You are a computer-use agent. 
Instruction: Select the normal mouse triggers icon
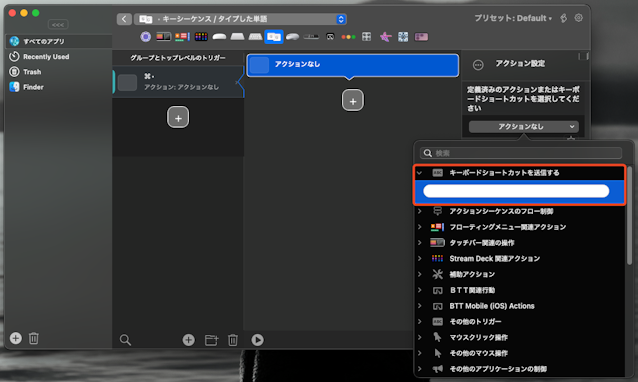click(x=292, y=37)
